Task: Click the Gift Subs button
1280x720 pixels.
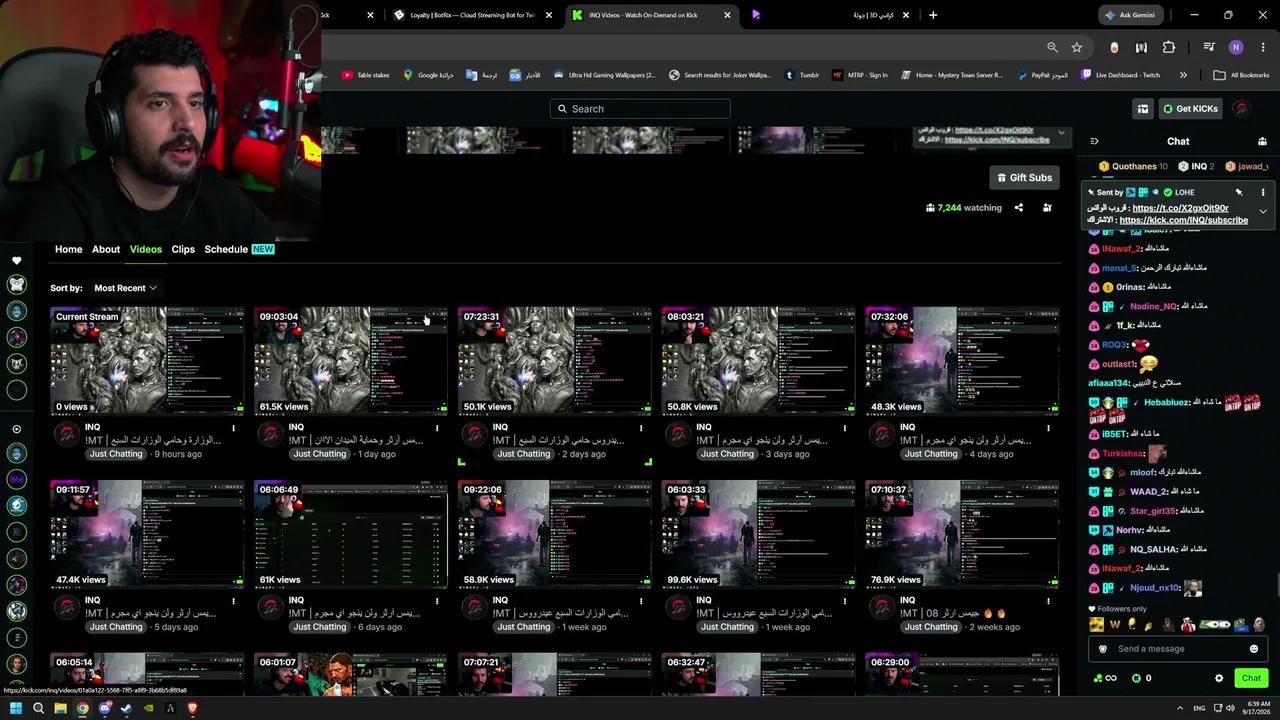Action: click(x=1025, y=178)
